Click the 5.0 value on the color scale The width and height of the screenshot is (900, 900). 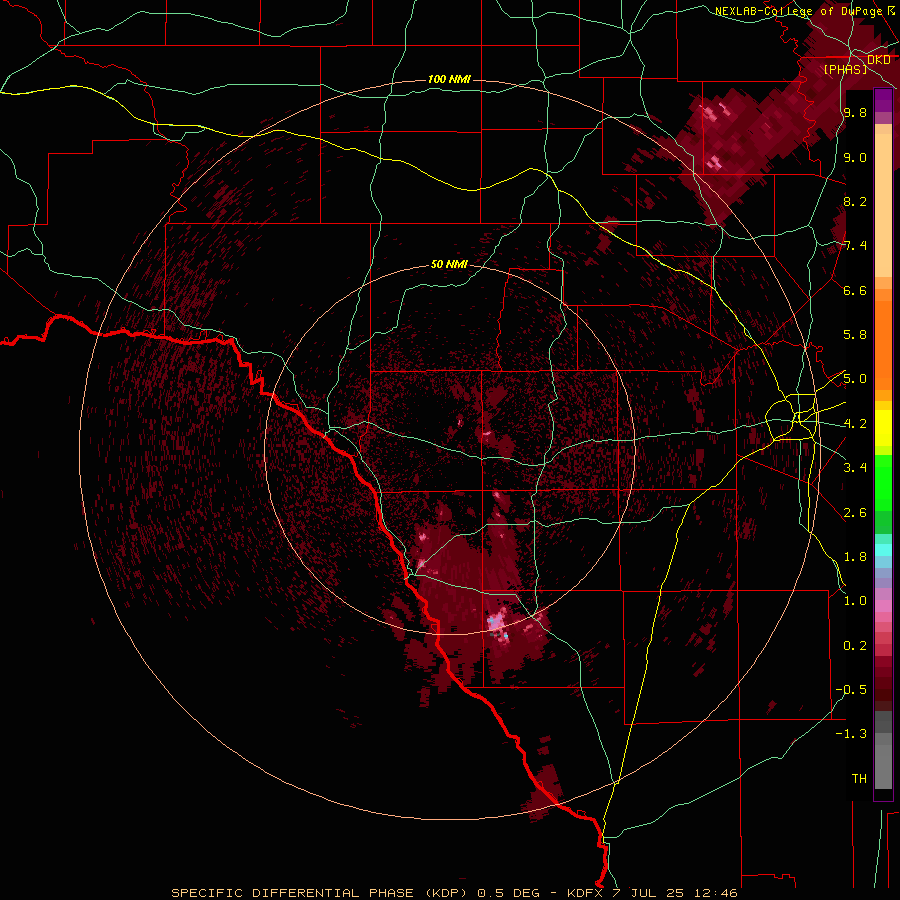(x=855, y=379)
